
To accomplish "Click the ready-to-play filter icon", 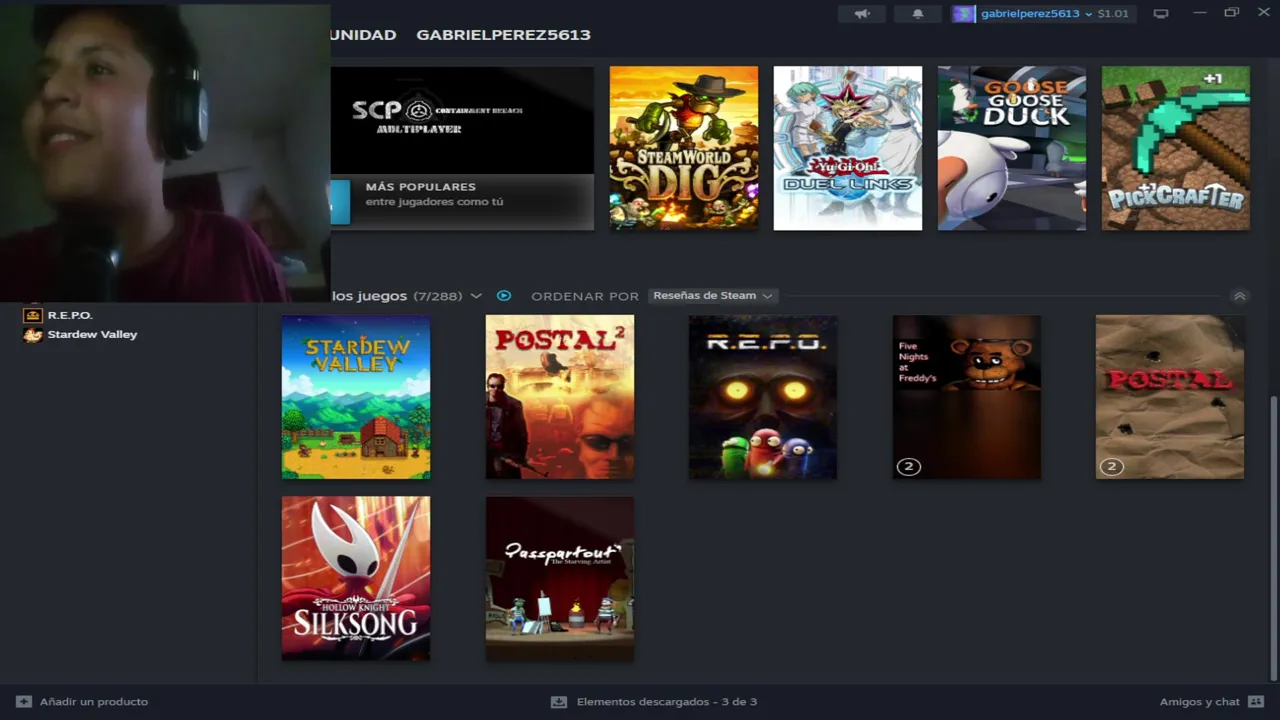I will click(504, 296).
